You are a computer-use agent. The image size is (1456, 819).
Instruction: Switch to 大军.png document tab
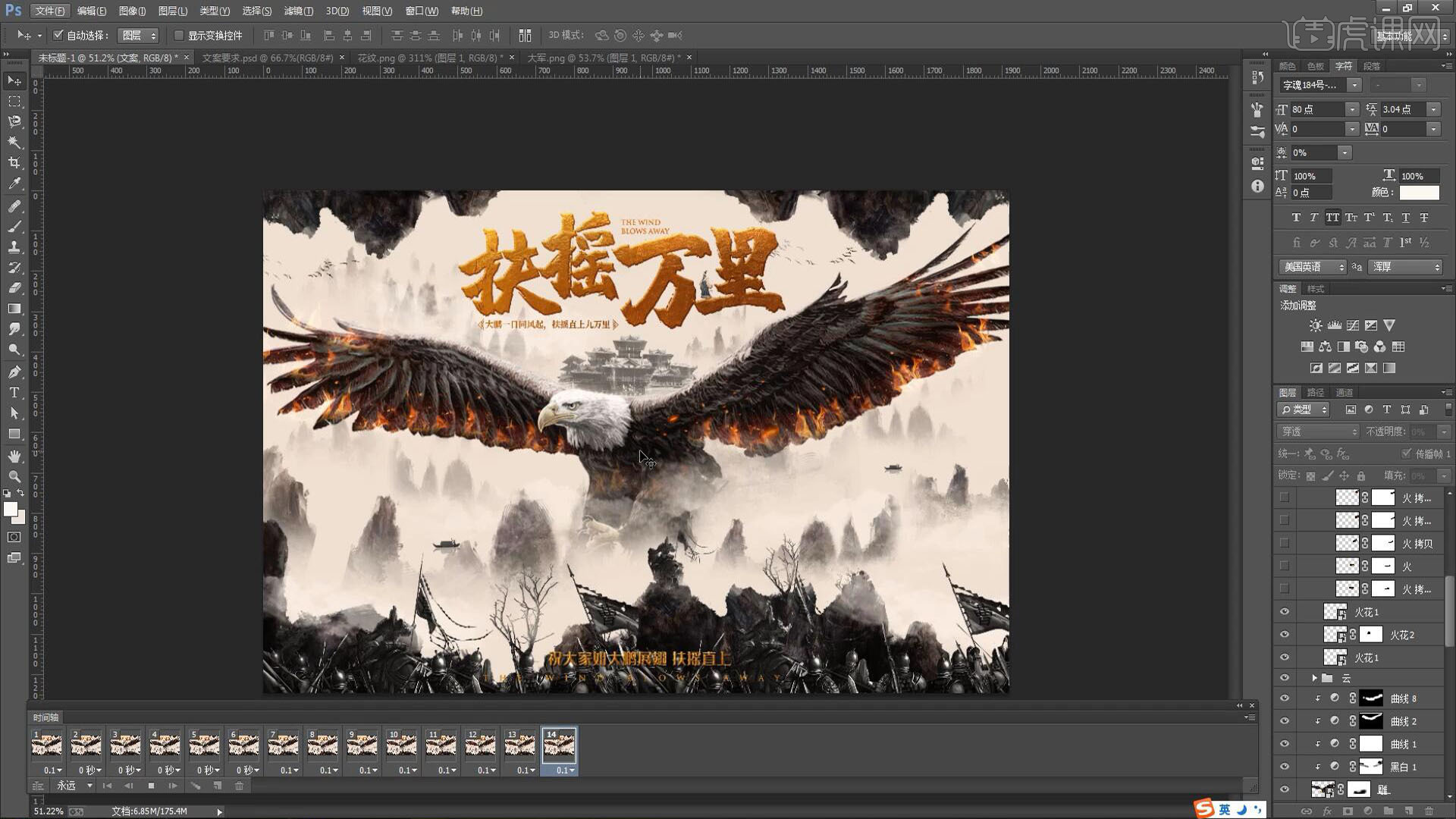[x=603, y=58]
